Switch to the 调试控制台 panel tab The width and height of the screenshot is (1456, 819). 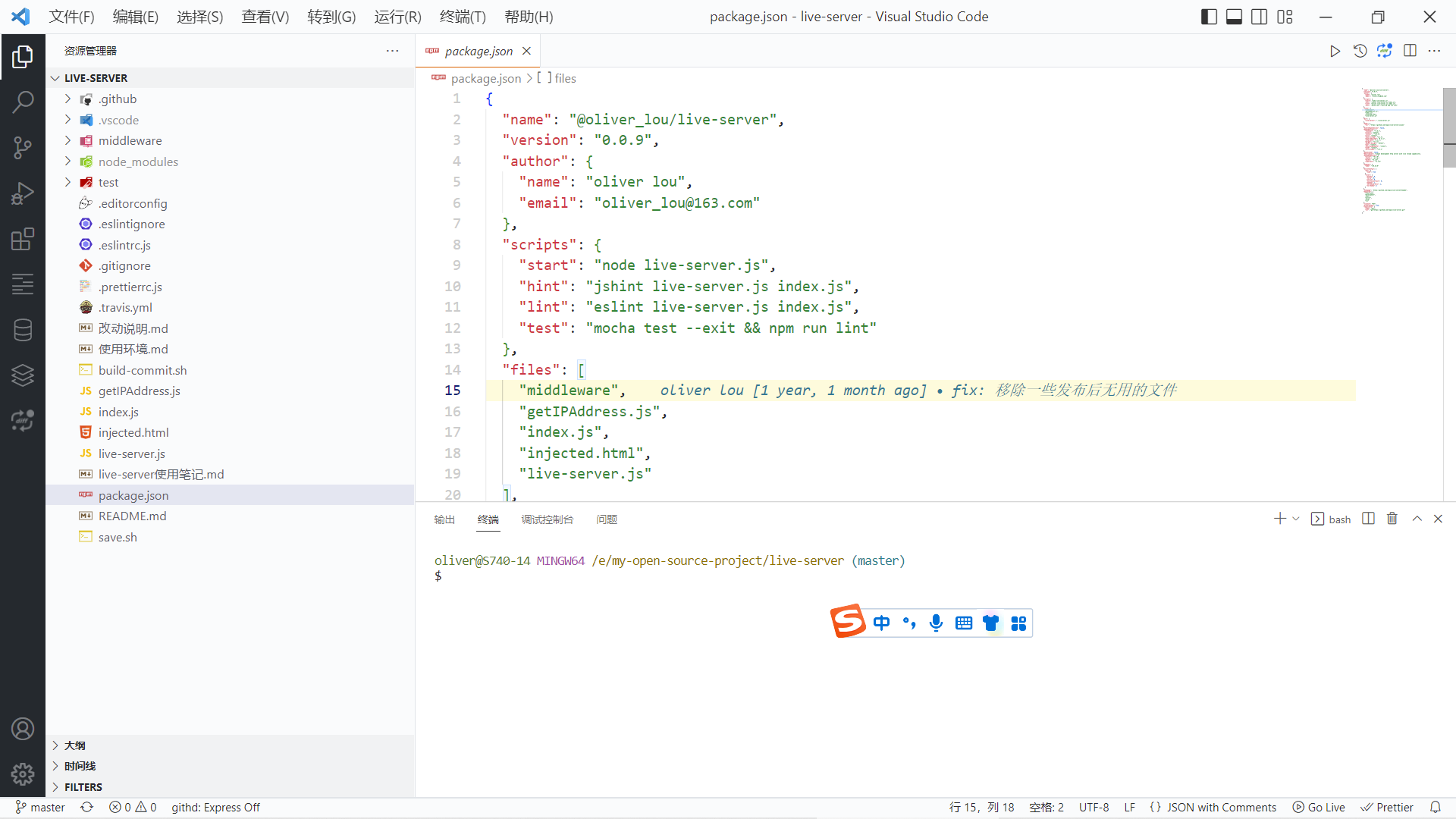click(548, 519)
